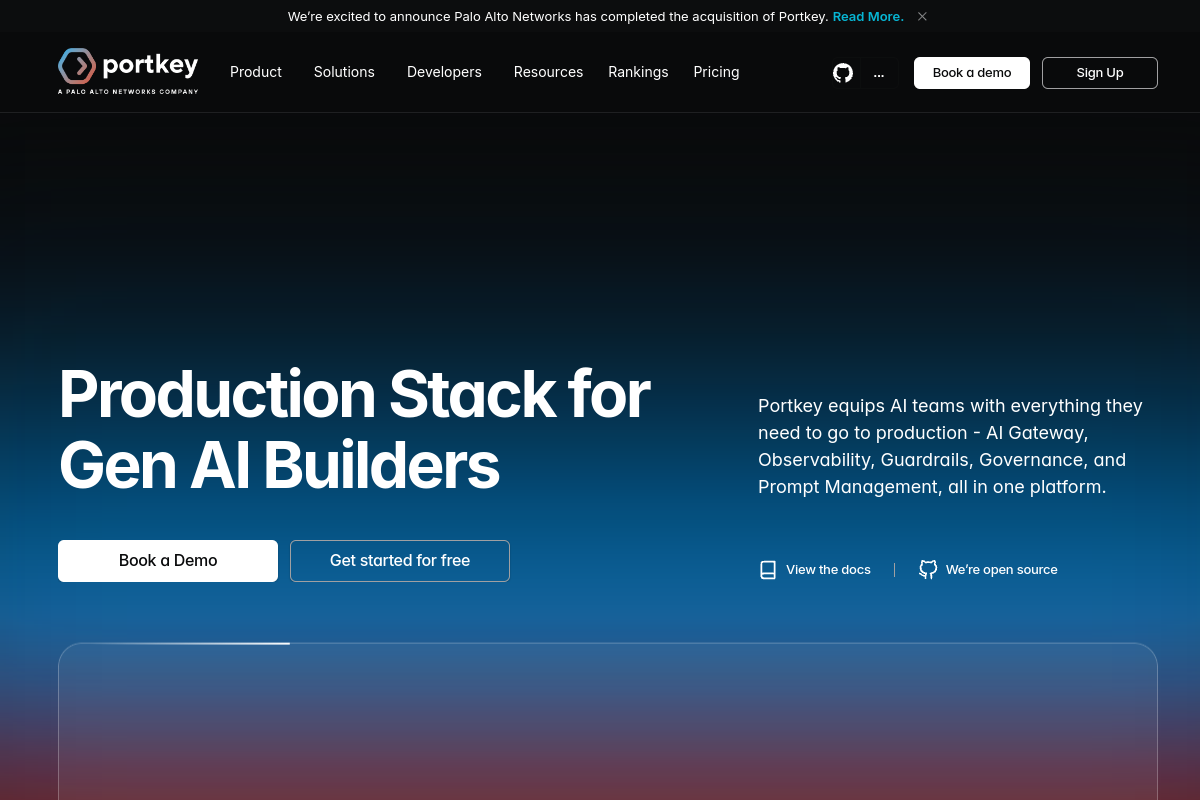Screen dimensions: 1200x800
Task: Click the Portkey equips AI teams paragraph
Action: pyautogui.click(x=950, y=447)
